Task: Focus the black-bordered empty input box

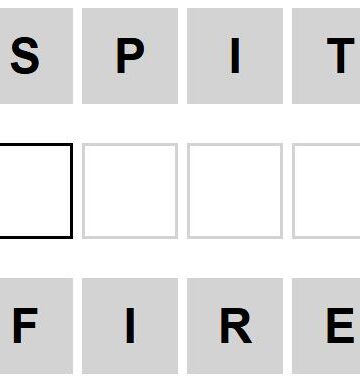Action: tap(36, 191)
